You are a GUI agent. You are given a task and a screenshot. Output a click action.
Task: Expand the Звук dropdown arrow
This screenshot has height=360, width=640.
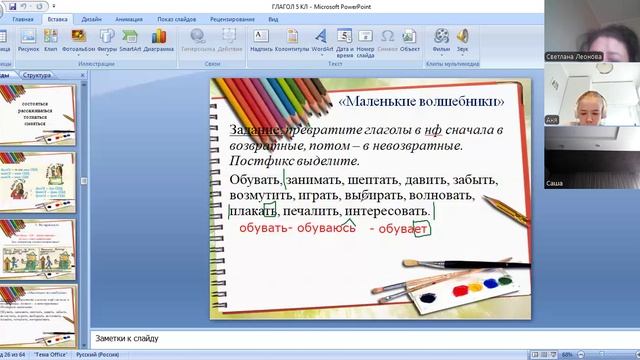tap(462, 55)
